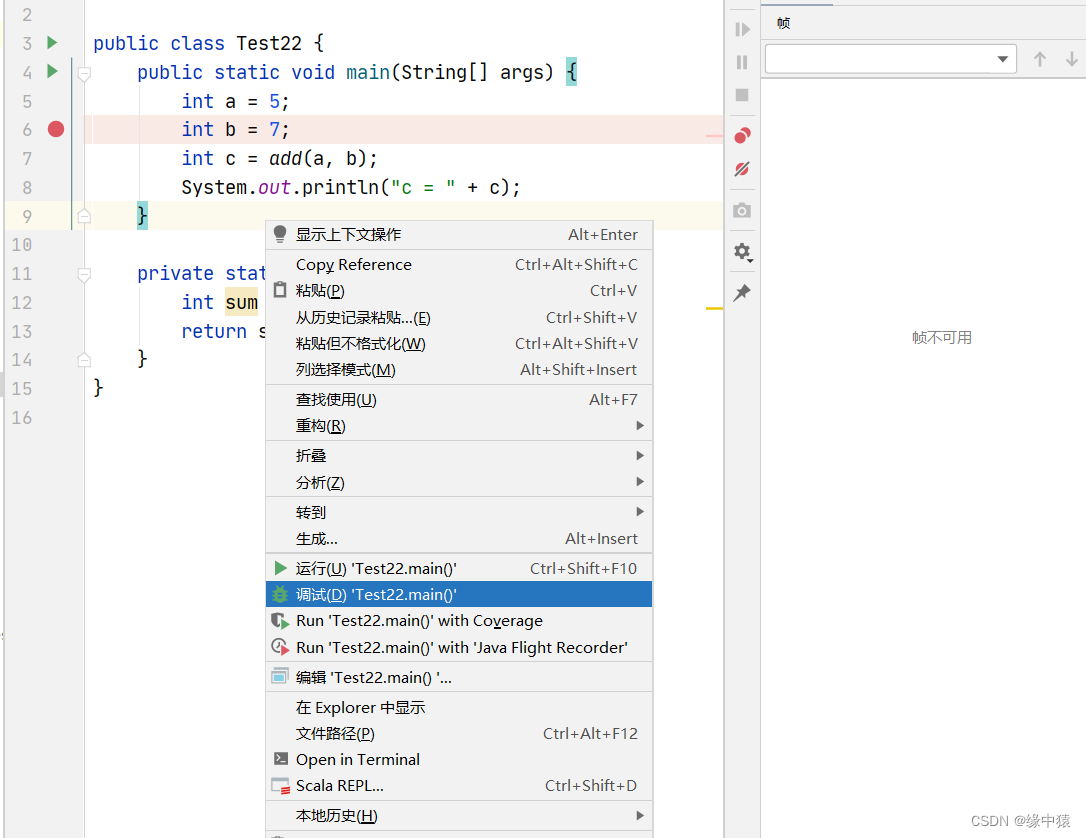
Task: Remove the red breakpoint on line 6
Action: pos(56,129)
